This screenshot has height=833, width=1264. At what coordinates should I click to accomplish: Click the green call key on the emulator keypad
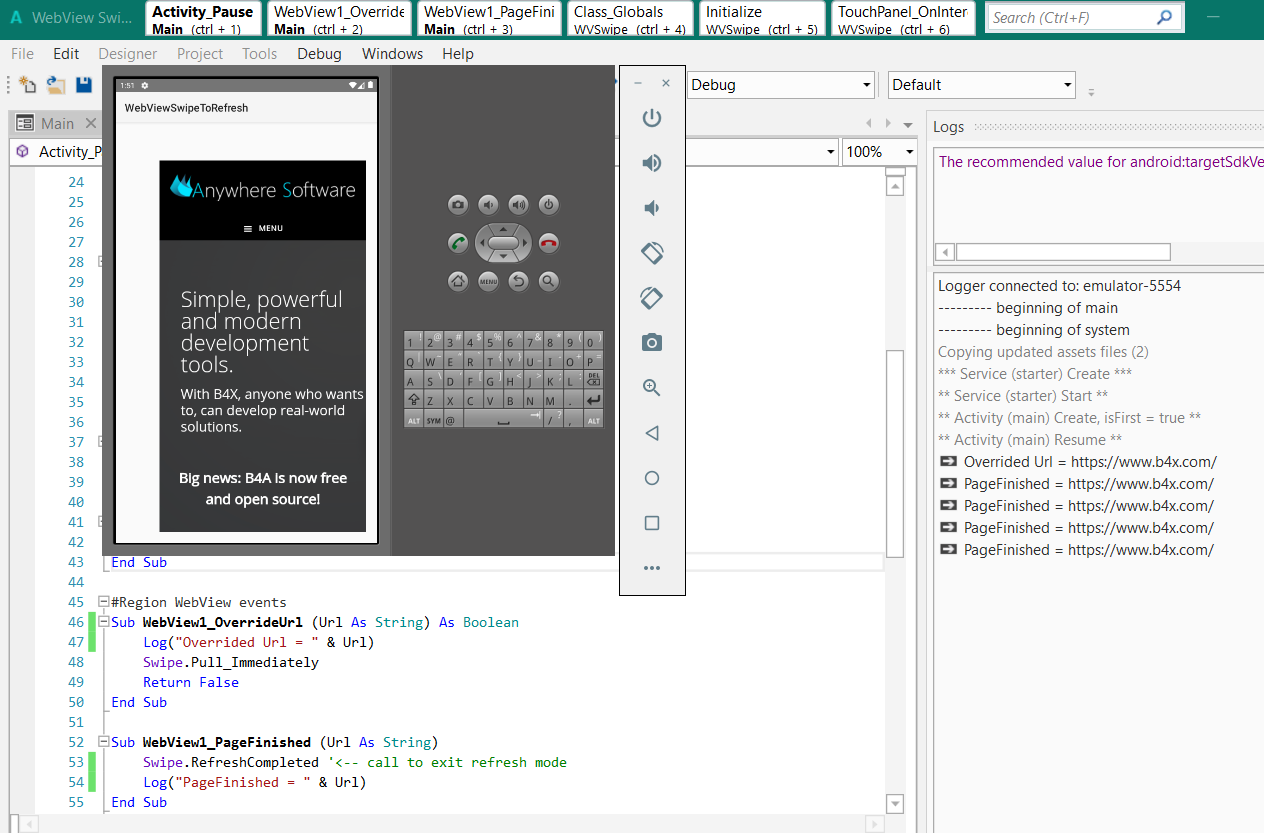458,243
